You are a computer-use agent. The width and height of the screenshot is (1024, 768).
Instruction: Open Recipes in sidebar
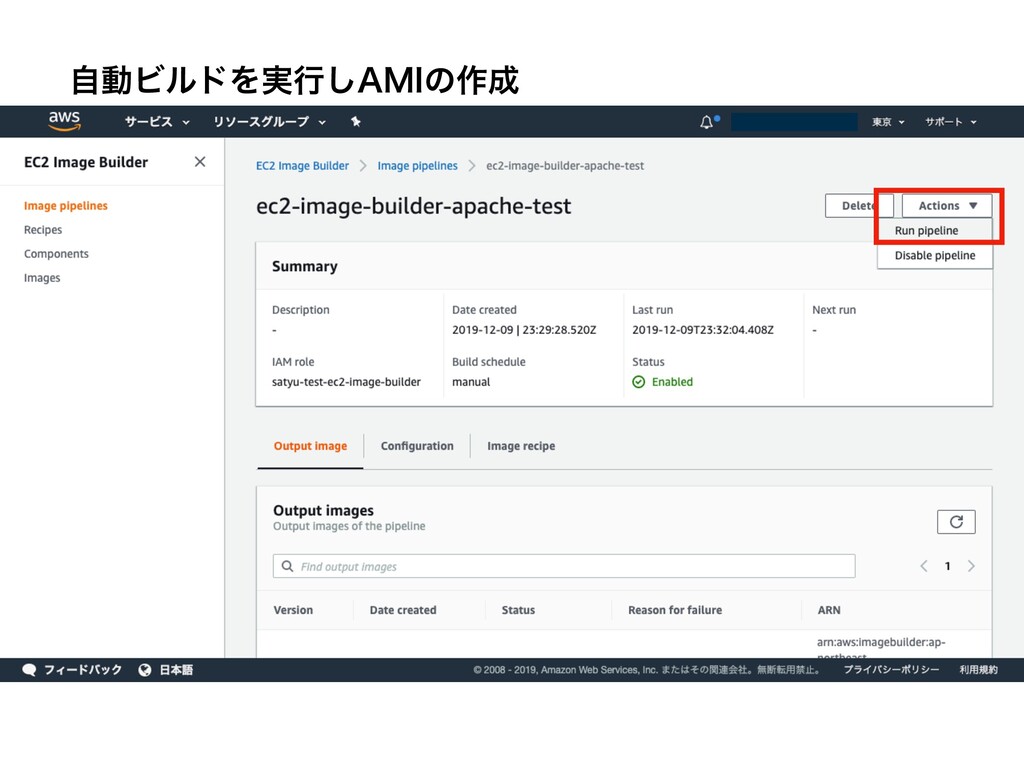point(43,230)
